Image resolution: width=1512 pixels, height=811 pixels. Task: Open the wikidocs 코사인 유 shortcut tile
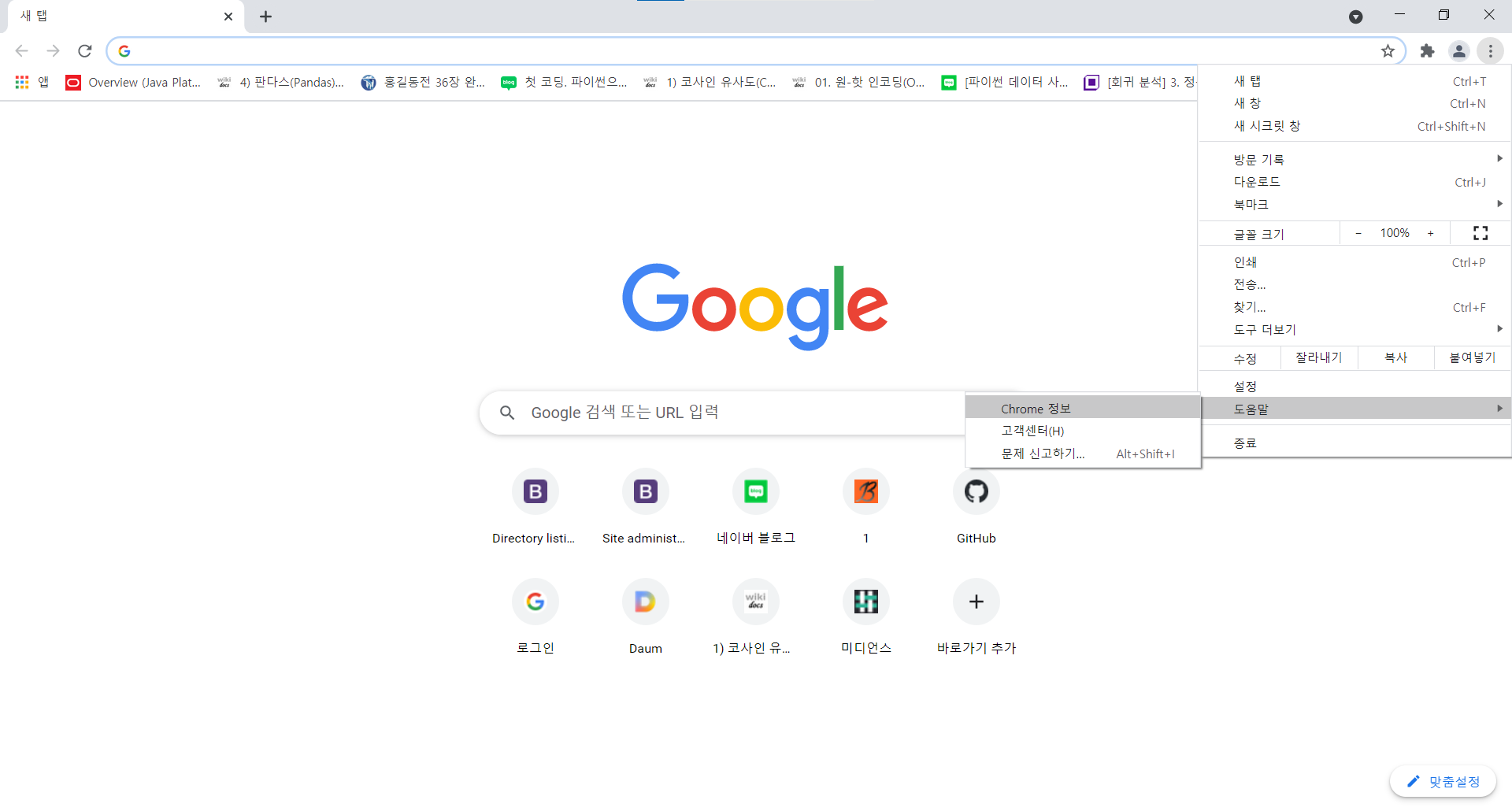[x=755, y=617]
